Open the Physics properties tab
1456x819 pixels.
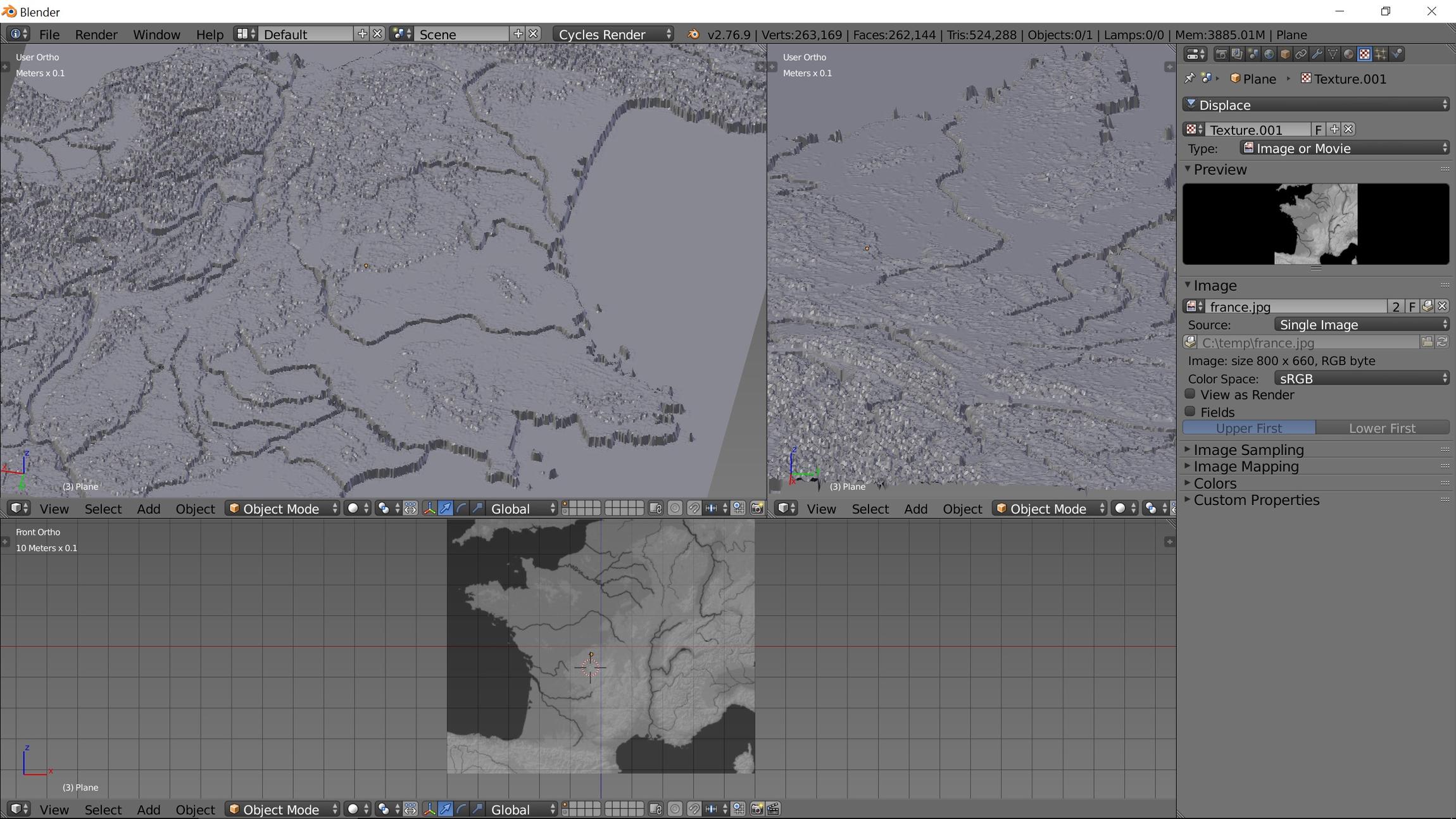pos(1396,54)
